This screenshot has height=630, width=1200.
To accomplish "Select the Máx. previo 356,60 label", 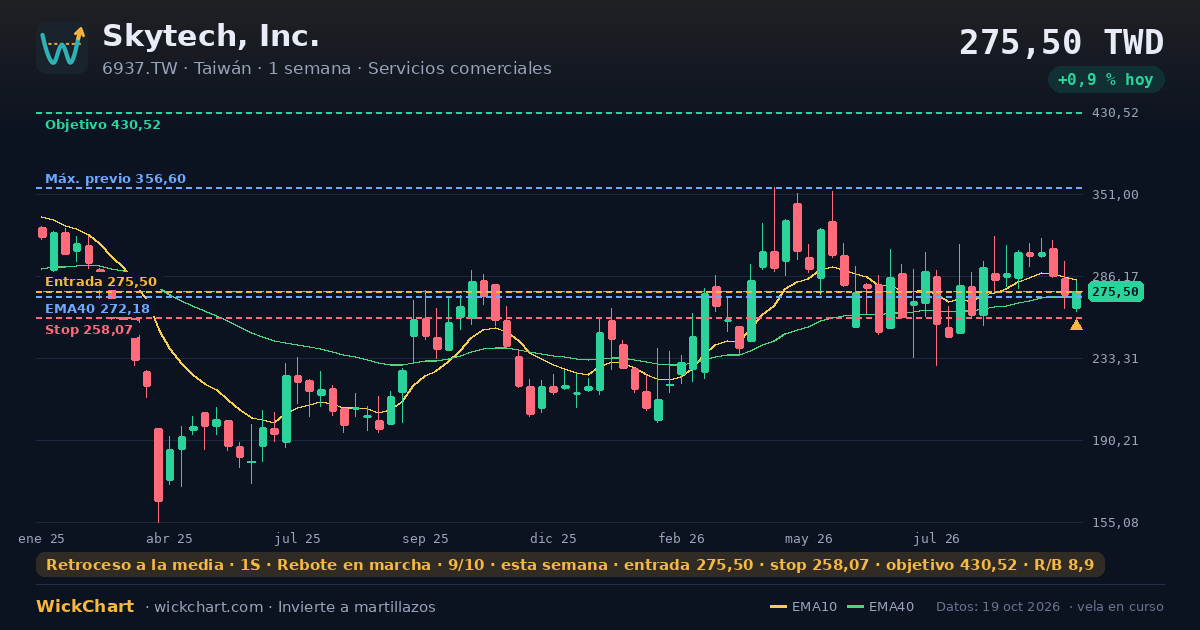I will (x=115, y=179).
